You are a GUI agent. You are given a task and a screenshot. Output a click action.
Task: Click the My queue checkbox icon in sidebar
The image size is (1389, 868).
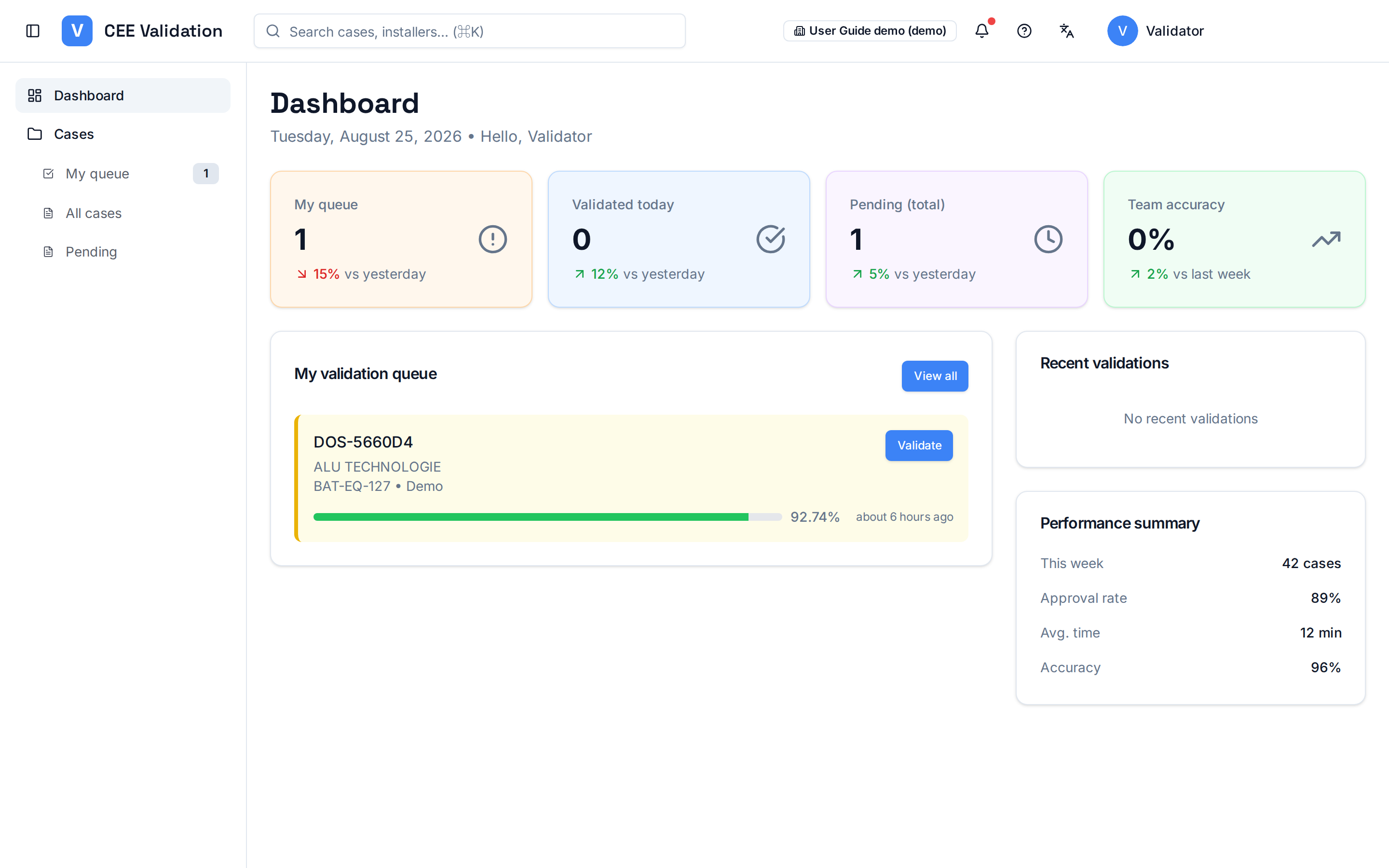pyautogui.click(x=48, y=174)
